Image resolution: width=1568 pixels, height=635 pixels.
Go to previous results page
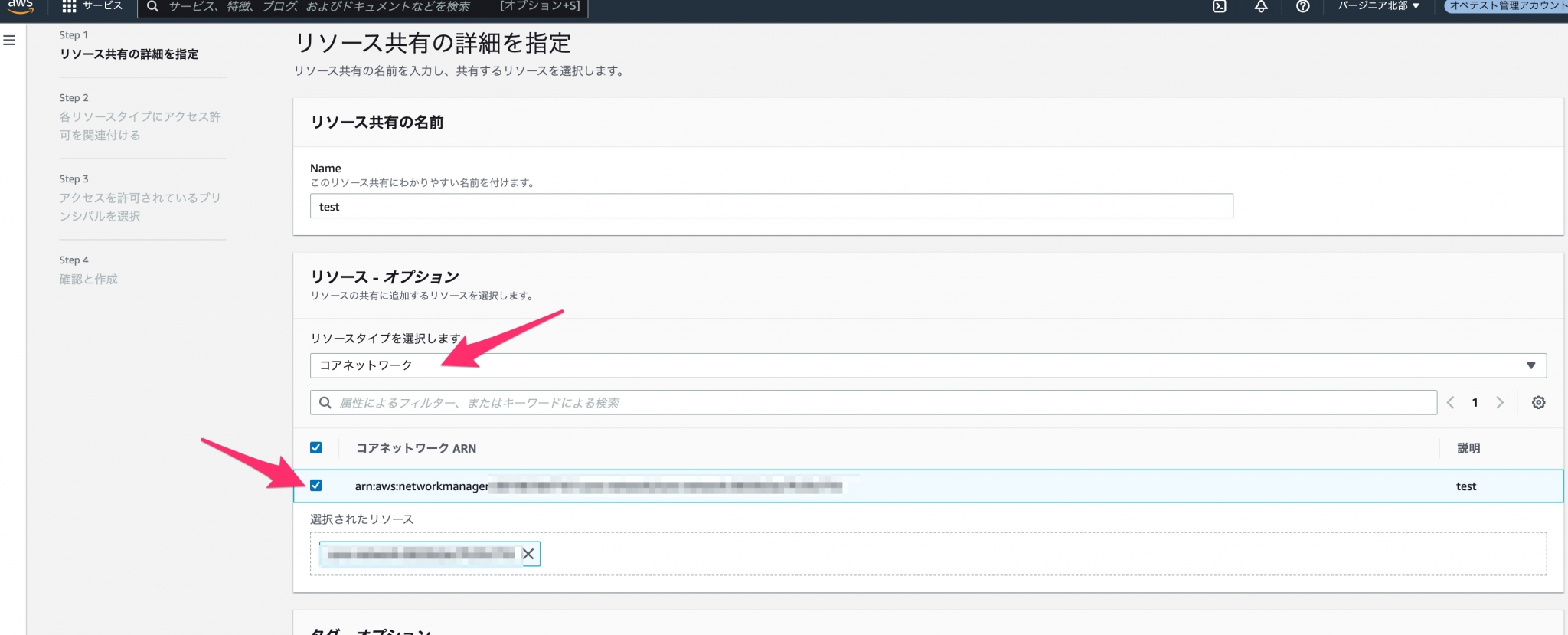1450,403
